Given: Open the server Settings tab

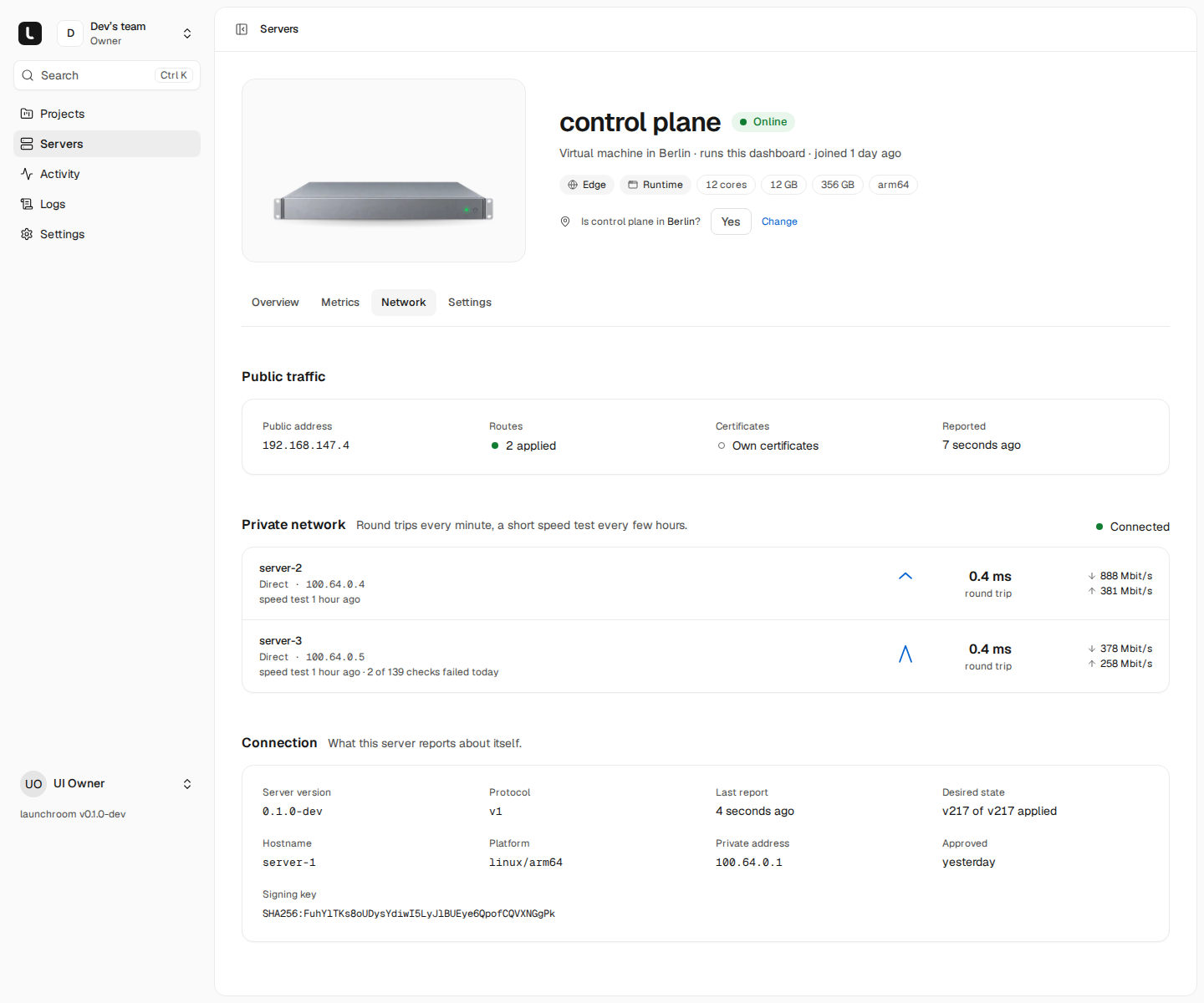Looking at the screenshot, I should [x=470, y=303].
